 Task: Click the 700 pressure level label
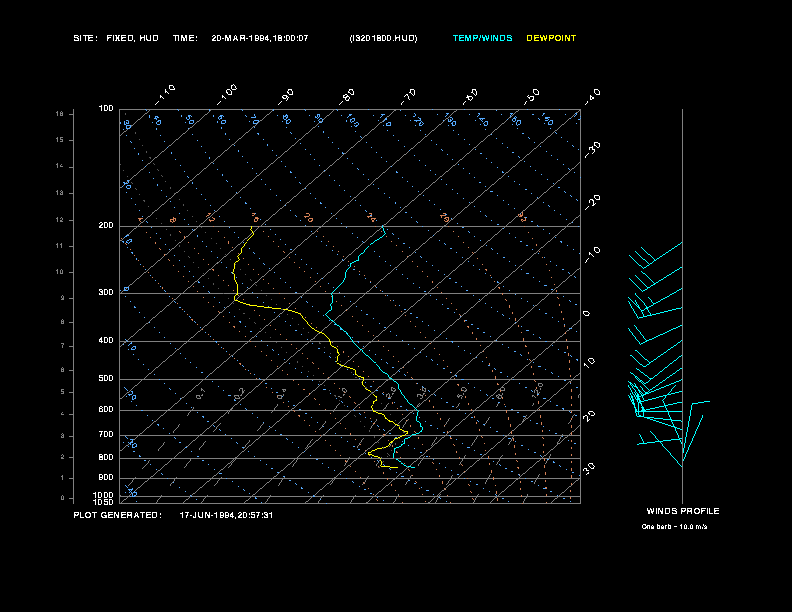click(106, 434)
